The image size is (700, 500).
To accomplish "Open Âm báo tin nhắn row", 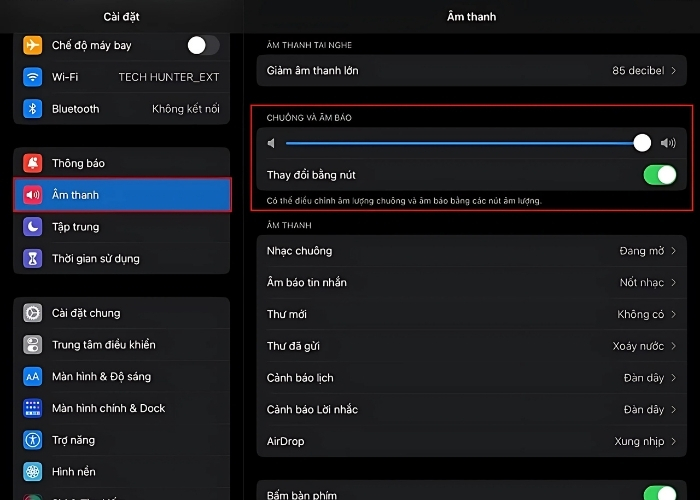I will (470, 283).
